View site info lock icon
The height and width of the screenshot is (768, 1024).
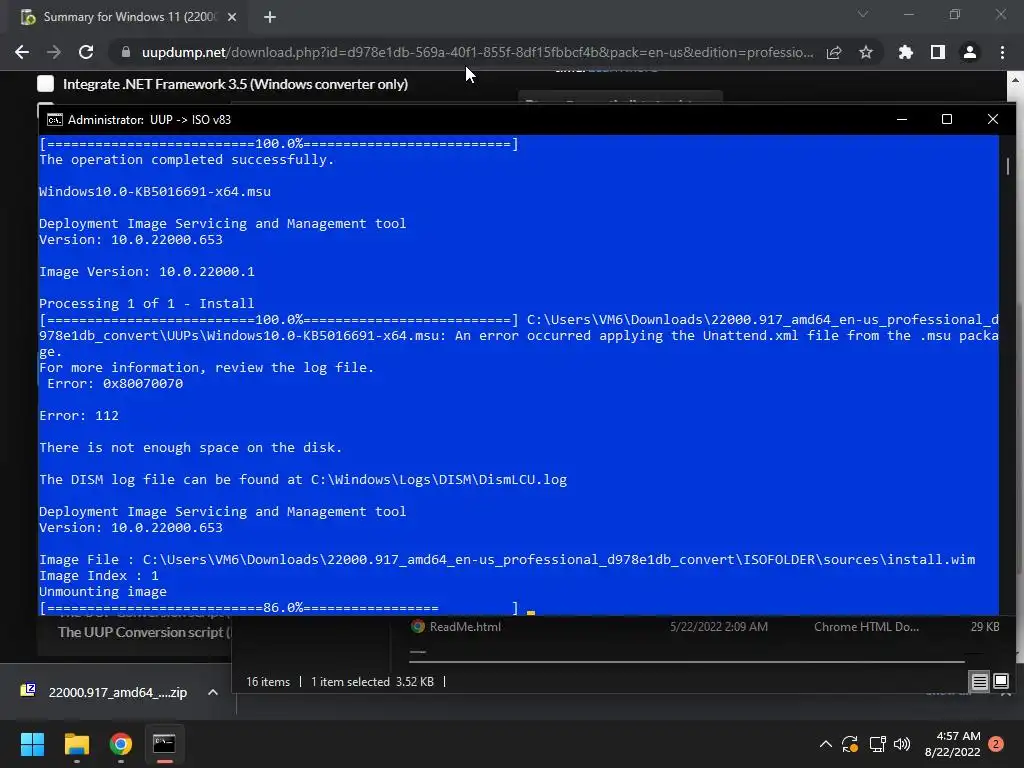(x=125, y=52)
